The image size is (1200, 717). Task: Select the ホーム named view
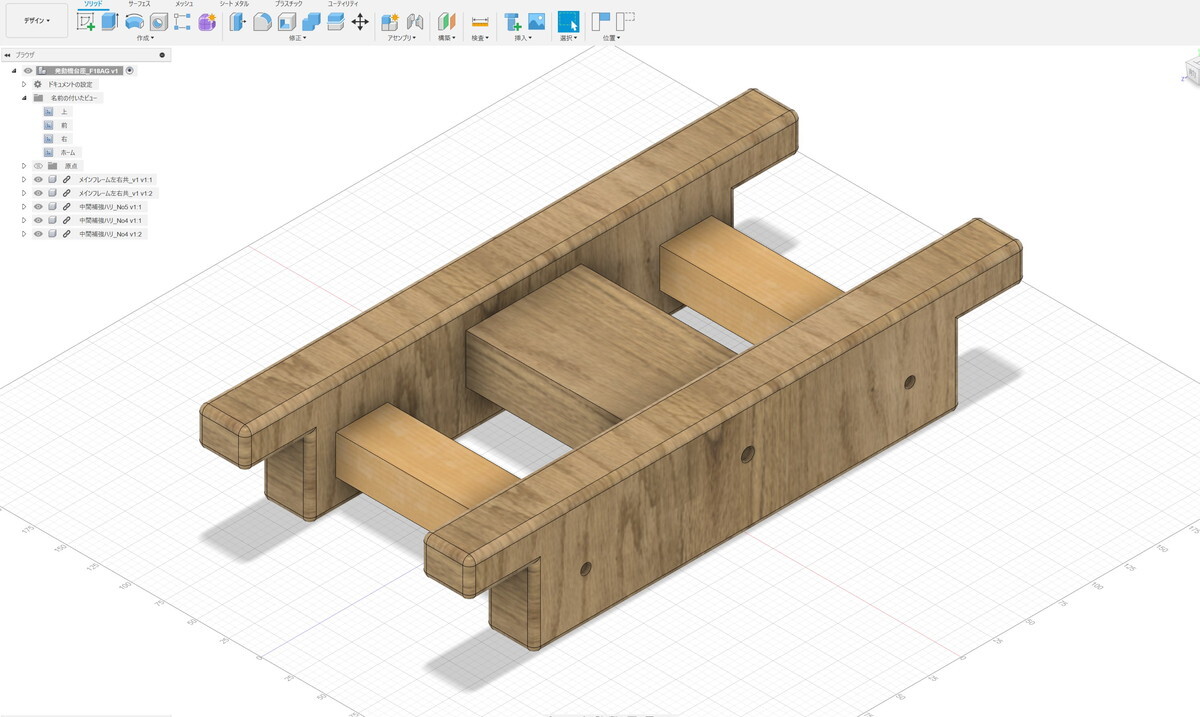click(67, 152)
